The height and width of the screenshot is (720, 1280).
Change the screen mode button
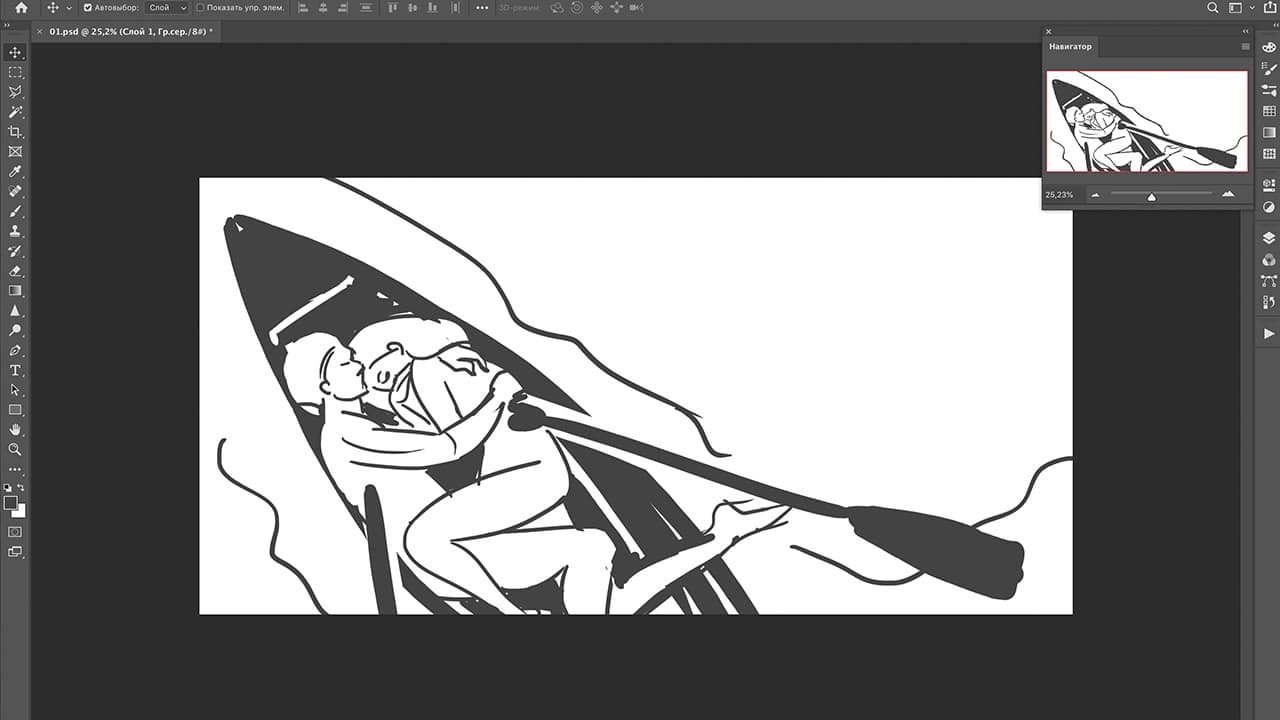[x=15, y=552]
